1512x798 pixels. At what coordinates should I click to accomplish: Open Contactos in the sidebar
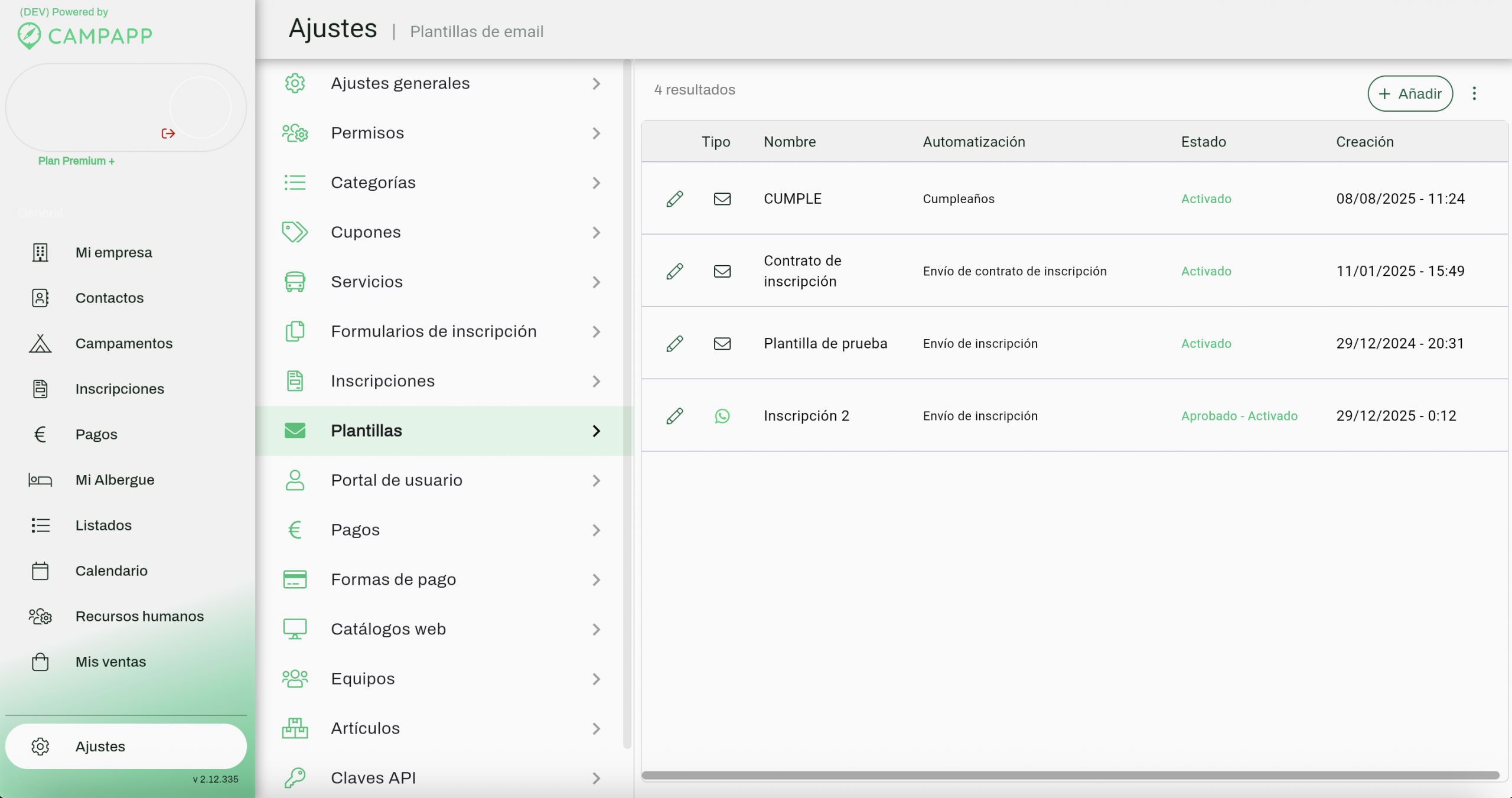coord(109,298)
